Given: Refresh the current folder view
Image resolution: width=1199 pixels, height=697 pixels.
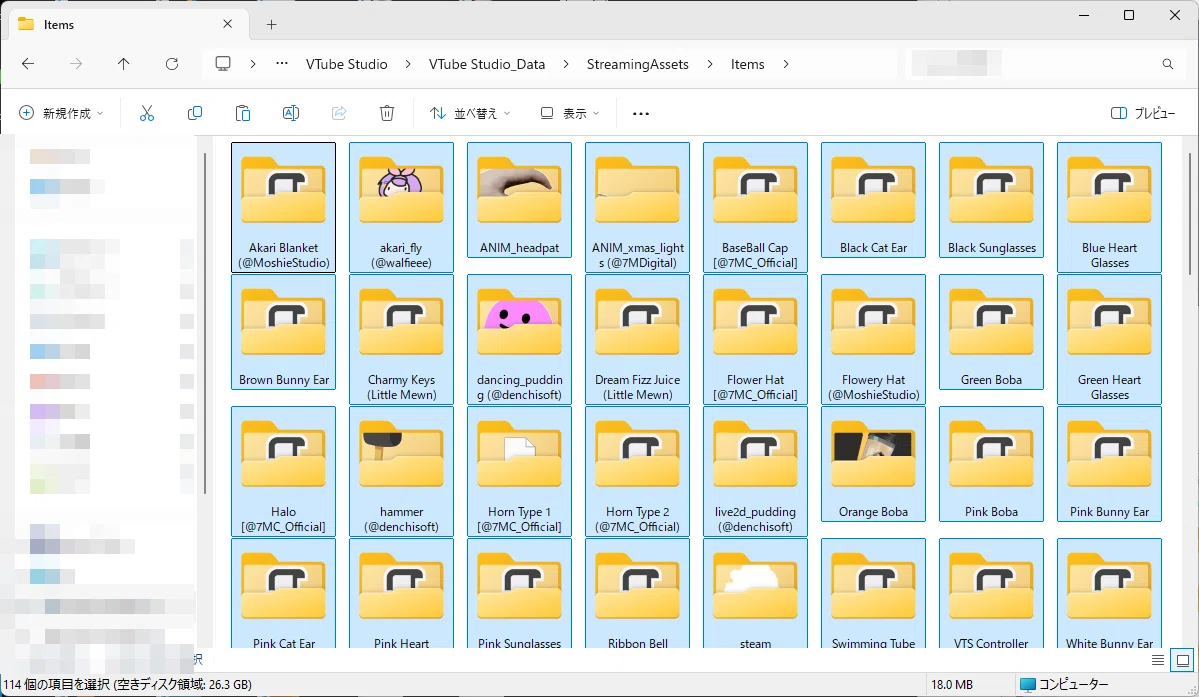Looking at the screenshot, I should click(x=172, y=64).
